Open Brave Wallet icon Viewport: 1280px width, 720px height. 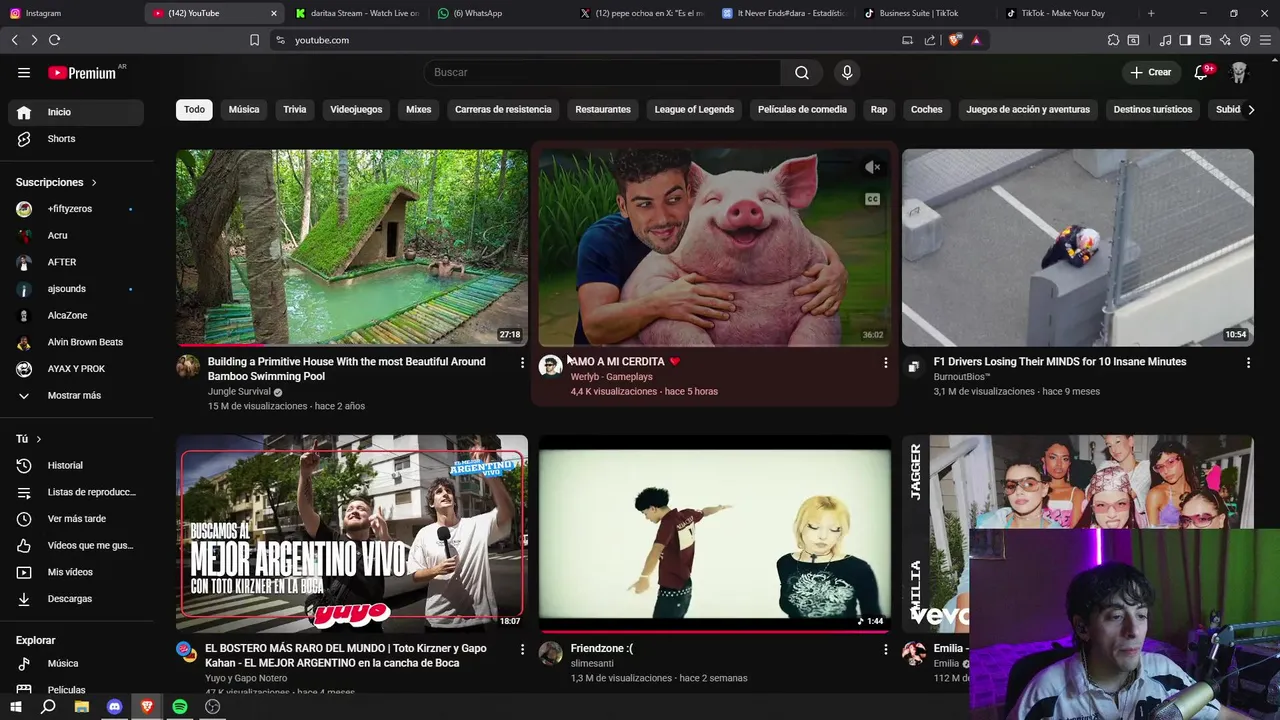click(x=1205, y=40)
